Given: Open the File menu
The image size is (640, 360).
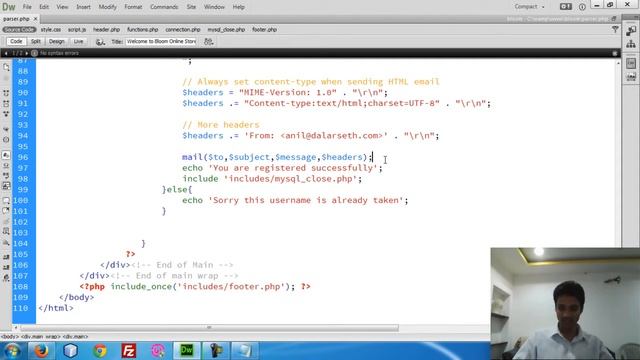Looking at the screenshot, I should pyautogui.click(x=27, y=7).
